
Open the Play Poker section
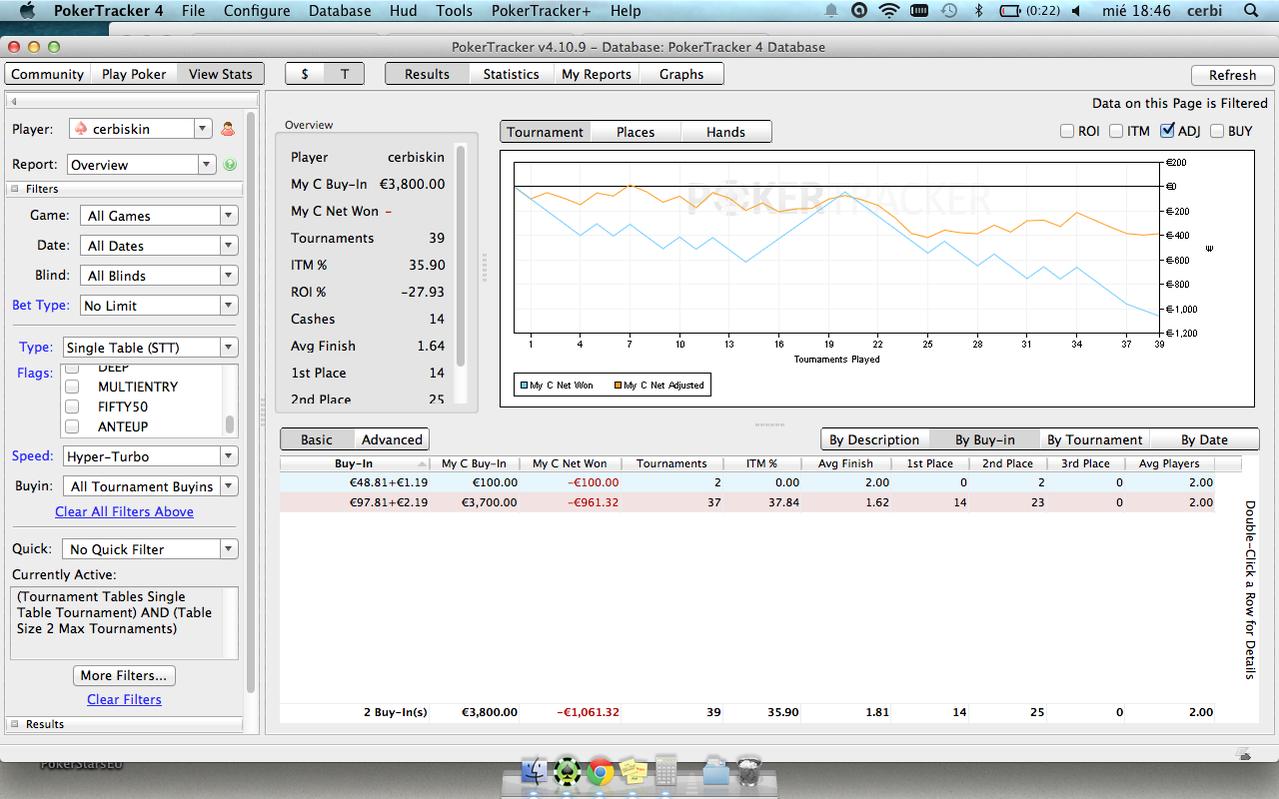point(134,74)
